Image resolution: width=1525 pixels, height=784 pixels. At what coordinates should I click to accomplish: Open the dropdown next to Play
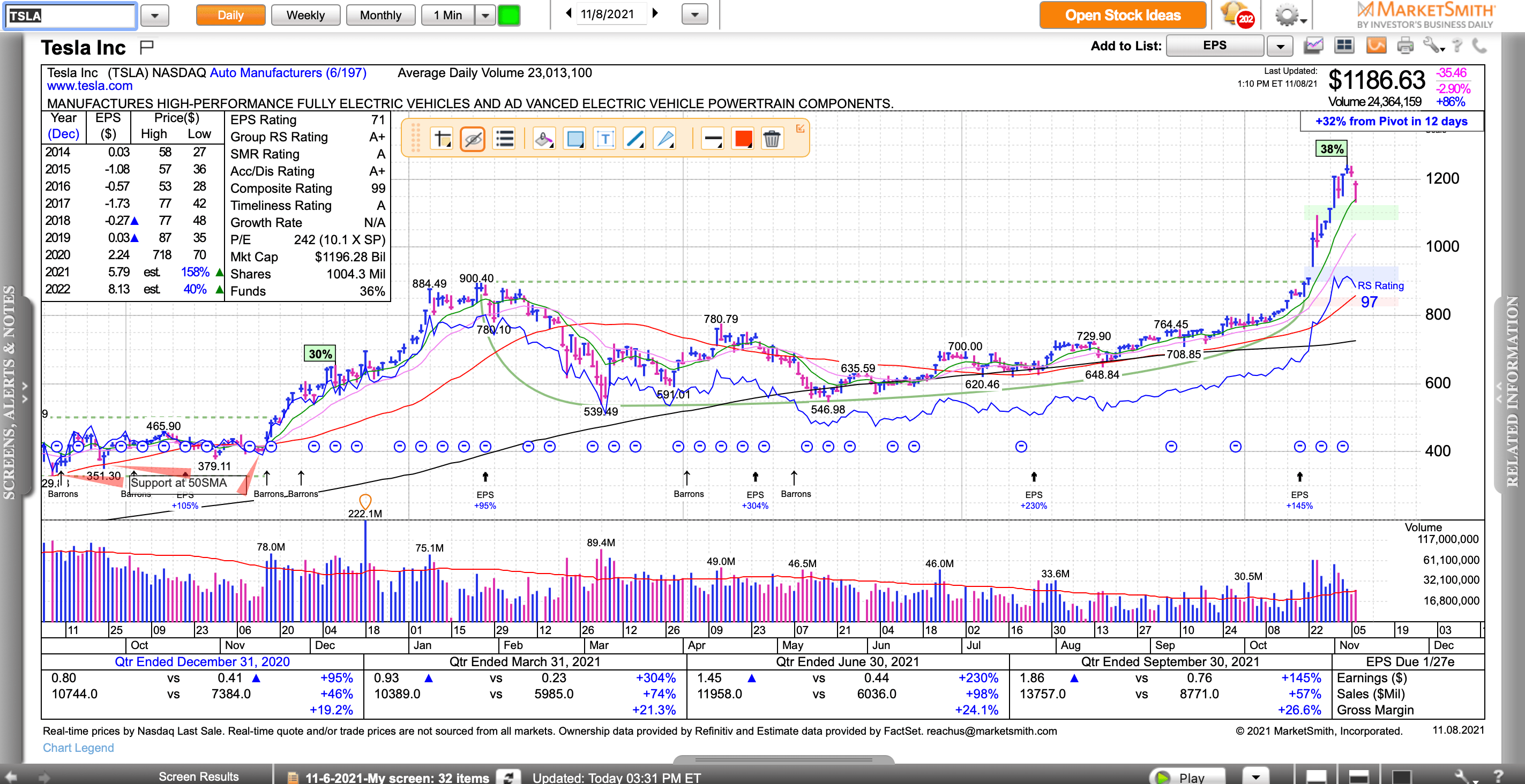point(1255,776)
